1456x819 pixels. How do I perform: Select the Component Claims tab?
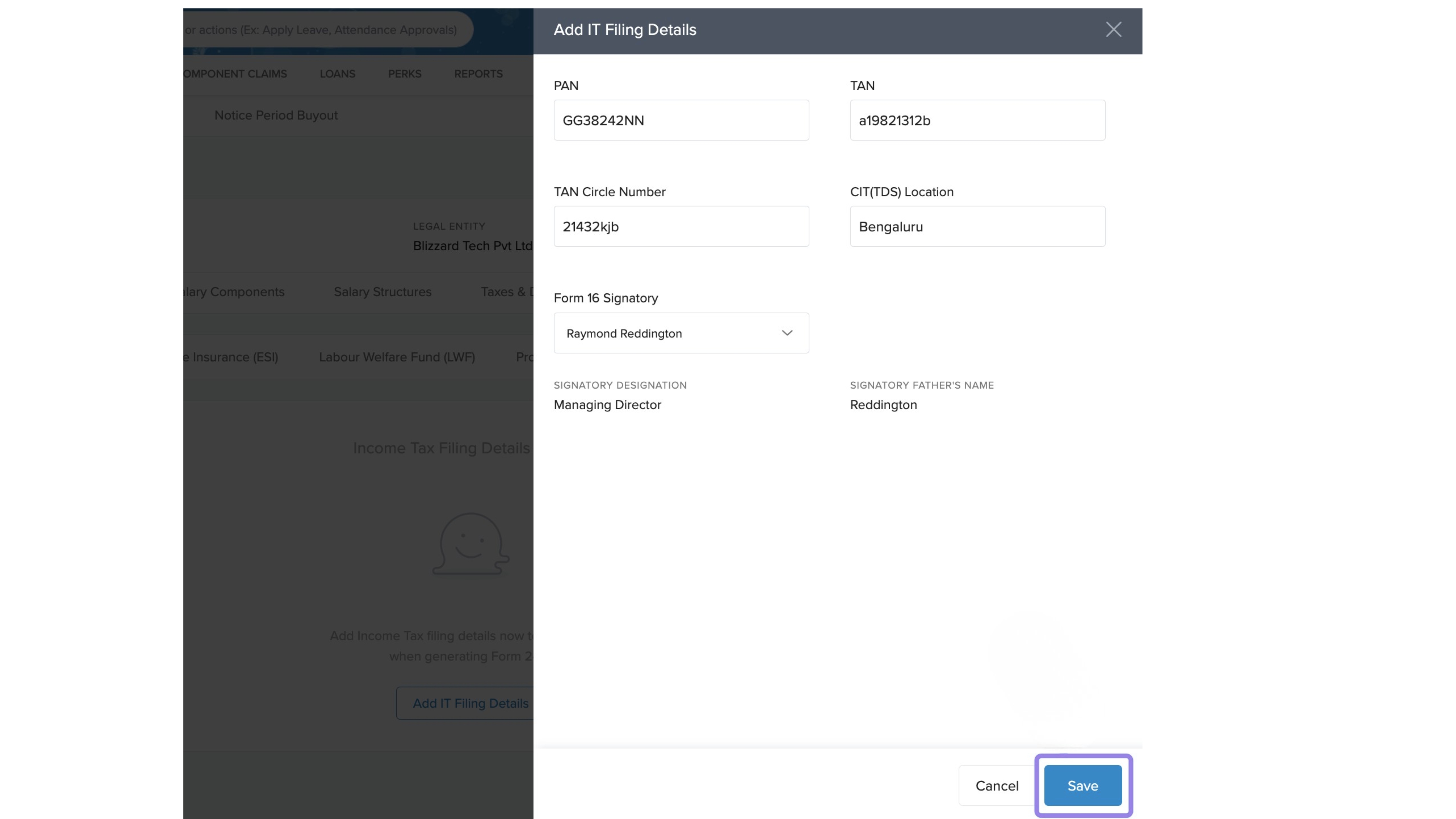coord(235,74)
